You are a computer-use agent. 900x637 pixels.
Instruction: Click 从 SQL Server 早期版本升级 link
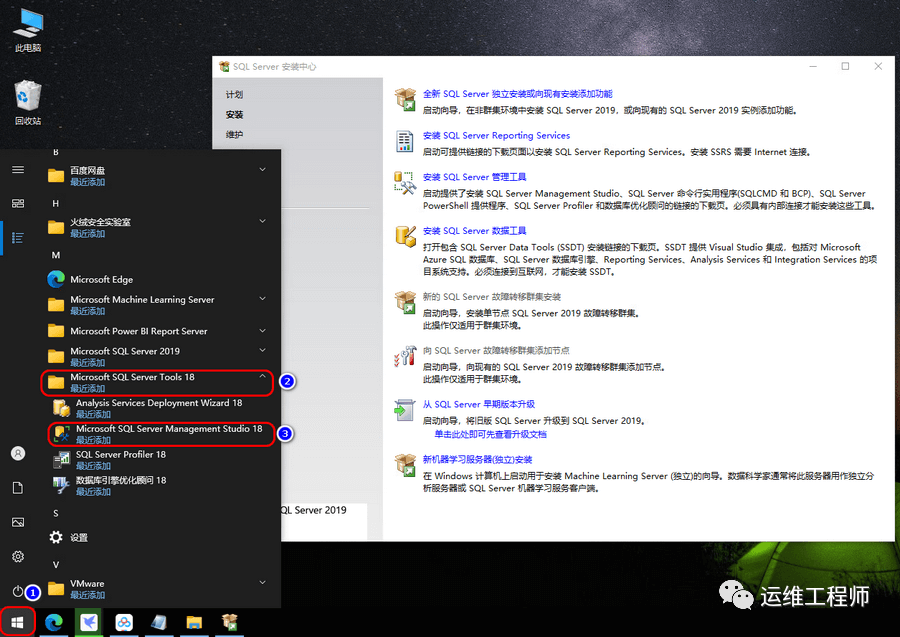pyautogui.click(x=479, y=404)
